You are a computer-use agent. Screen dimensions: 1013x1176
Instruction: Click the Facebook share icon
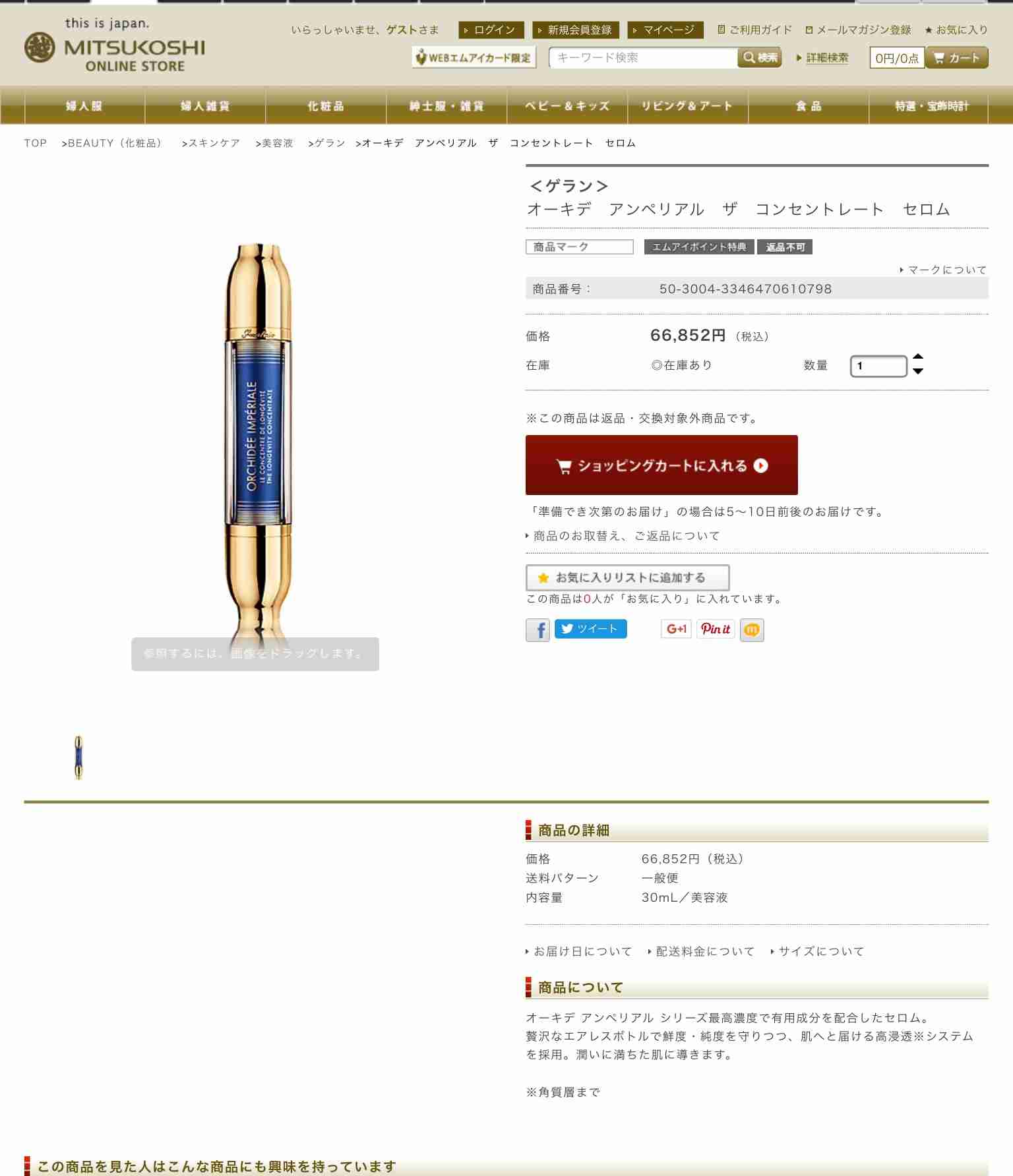(x=537, y=630)
